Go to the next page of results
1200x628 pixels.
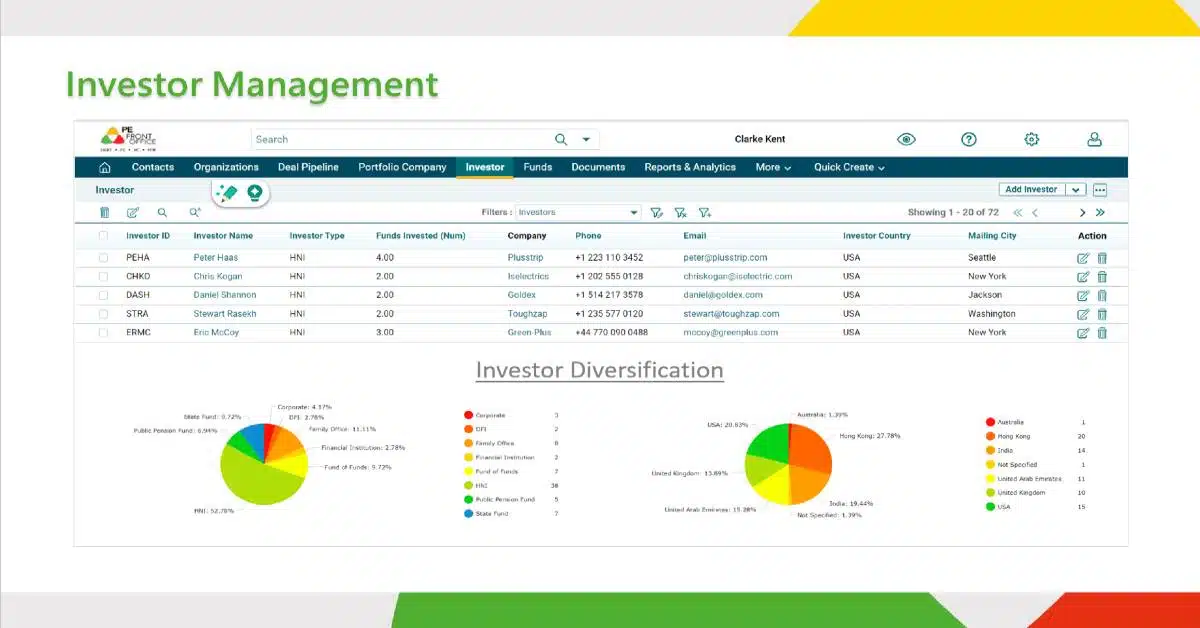1082,213
